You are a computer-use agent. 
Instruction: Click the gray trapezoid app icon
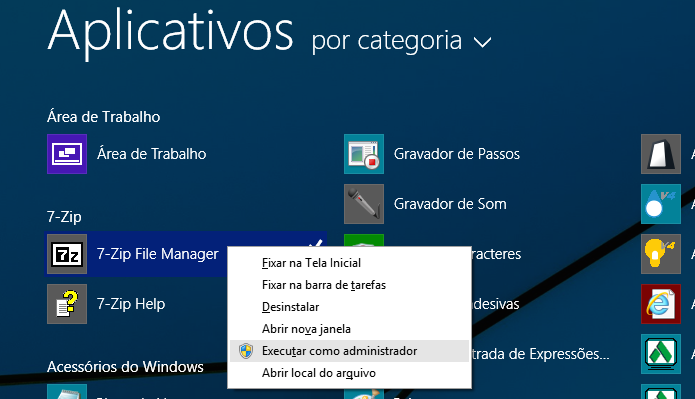coord(661,154)
